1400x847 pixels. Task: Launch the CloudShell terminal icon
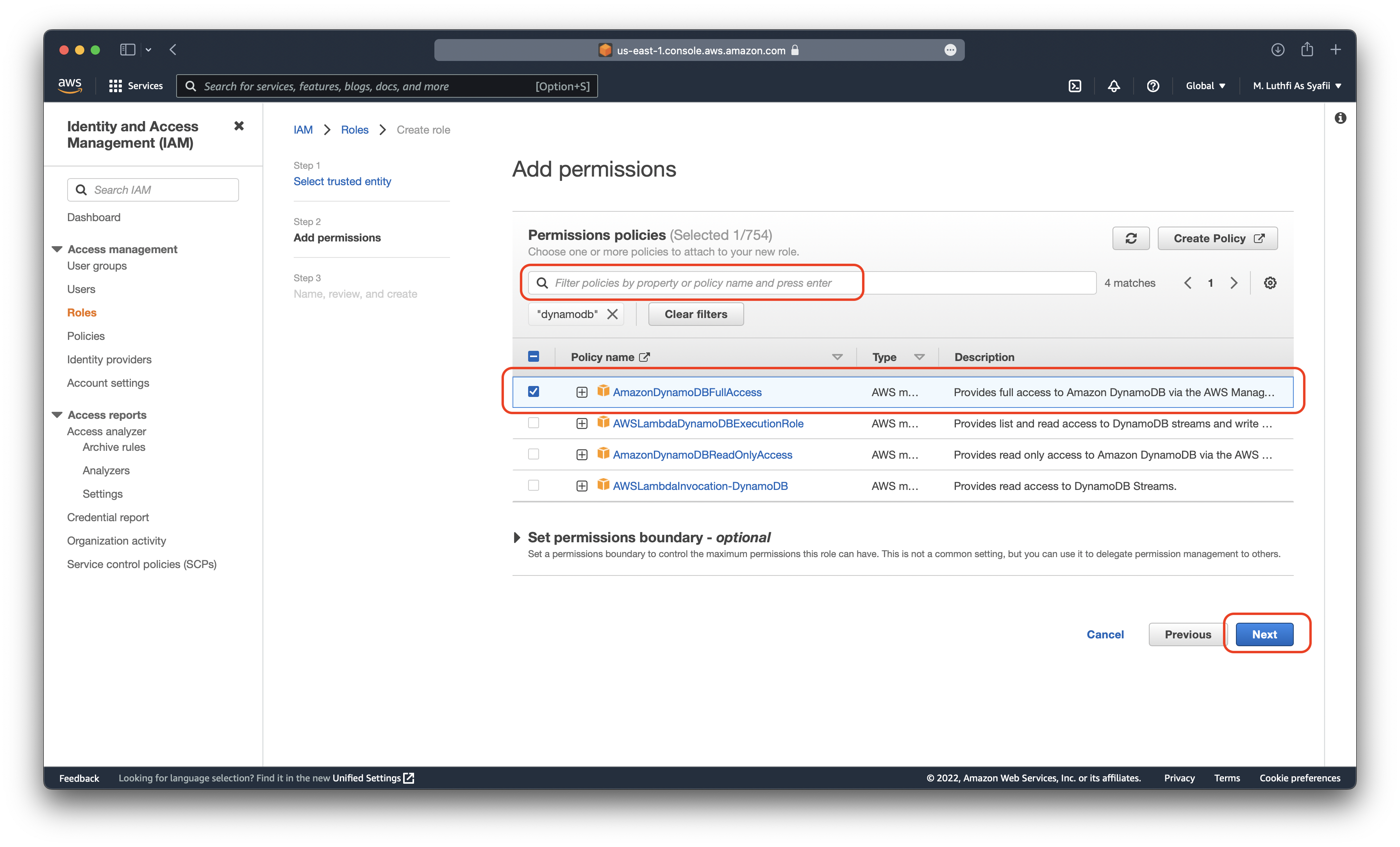point(1075,86)
